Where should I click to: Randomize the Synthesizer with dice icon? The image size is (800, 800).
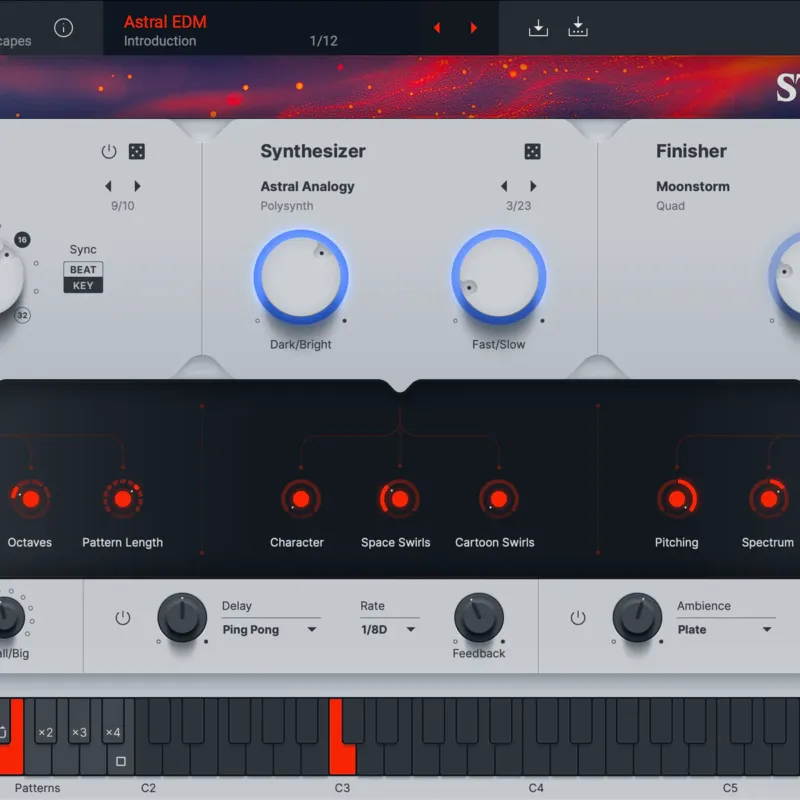coord(532,152)
